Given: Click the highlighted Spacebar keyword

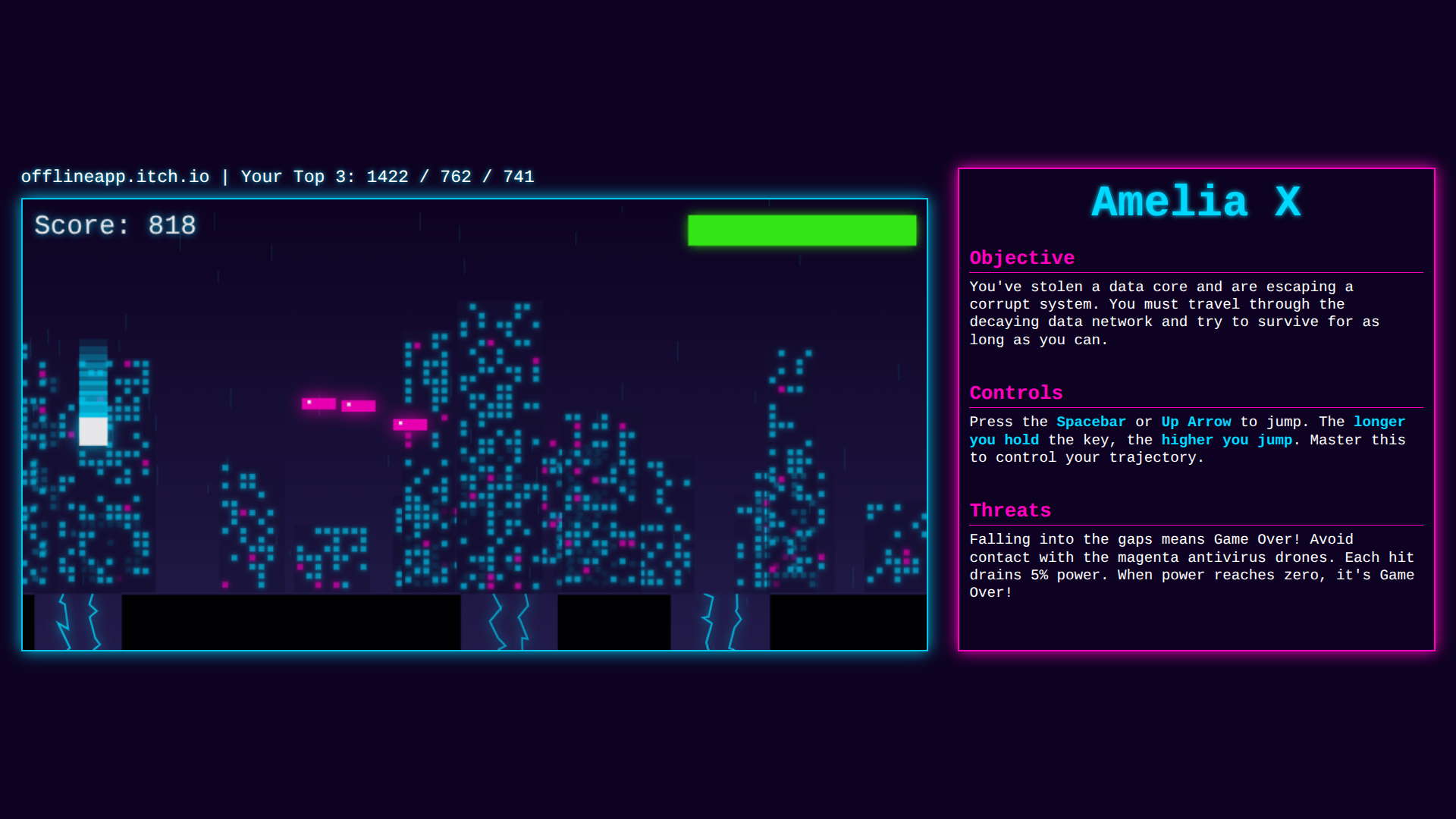Looking at the screenshot, I should pyautogui.click(x=1090, y=422).
